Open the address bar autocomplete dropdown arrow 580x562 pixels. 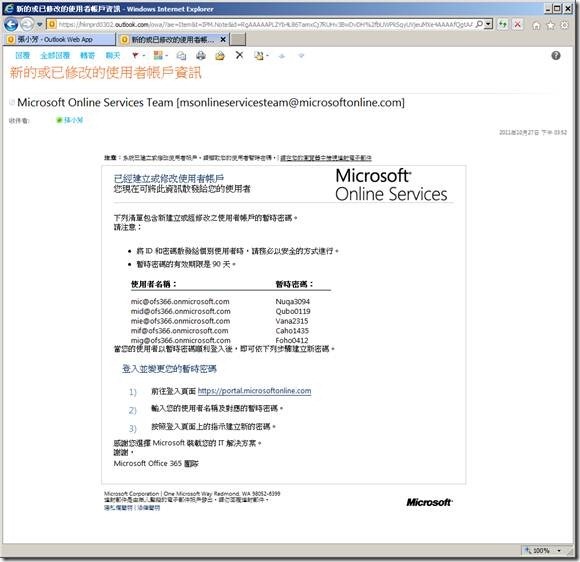point(489,24)
